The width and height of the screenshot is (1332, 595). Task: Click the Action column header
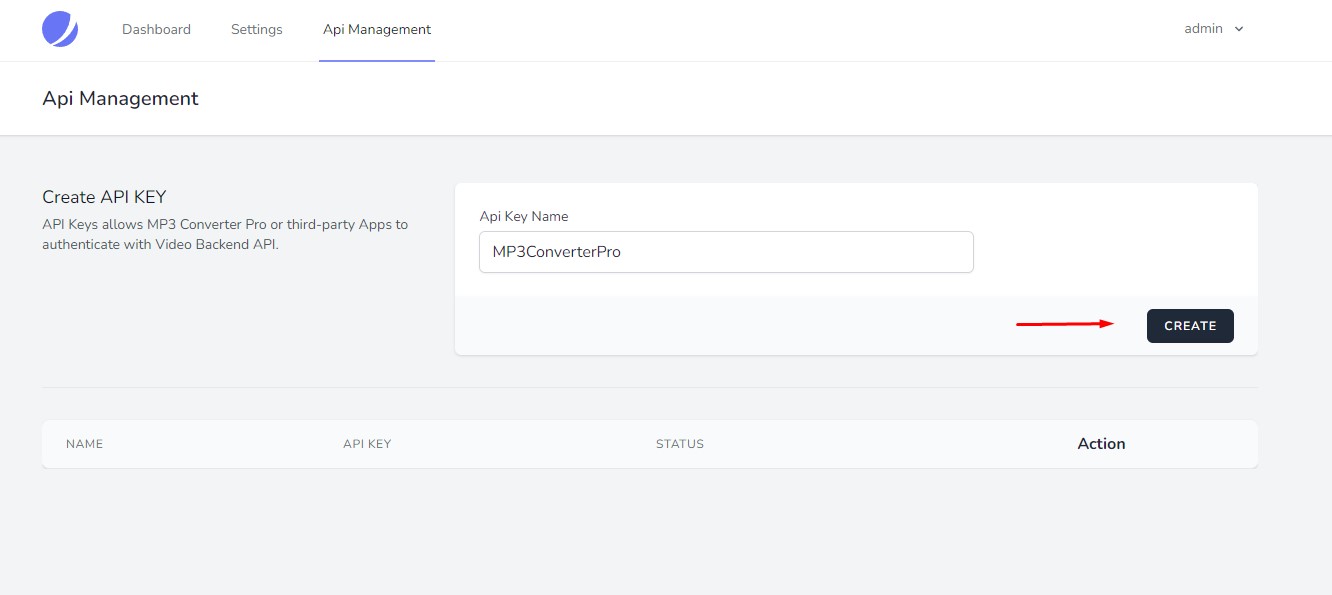click(1101, 444)
